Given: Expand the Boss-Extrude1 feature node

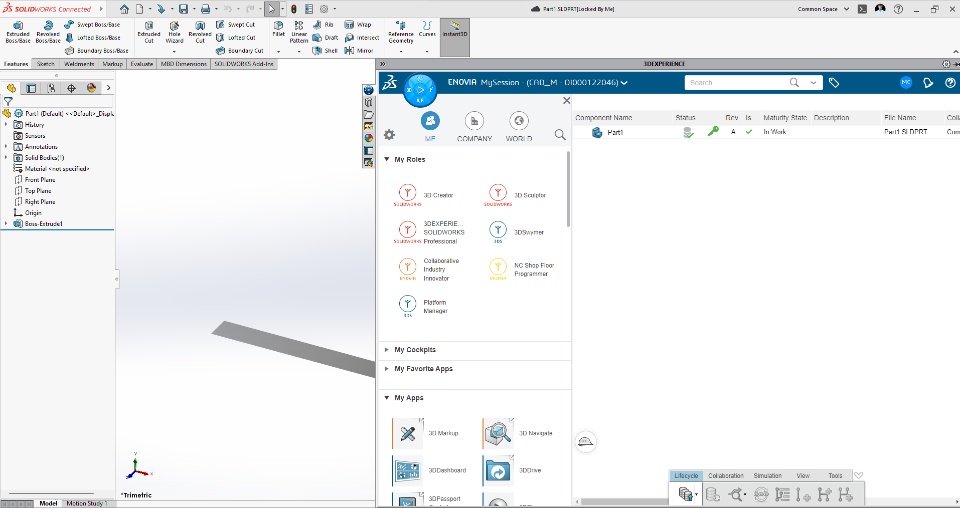Looking at the screenshot, I should pyautogui.click(x=6, y=223).
